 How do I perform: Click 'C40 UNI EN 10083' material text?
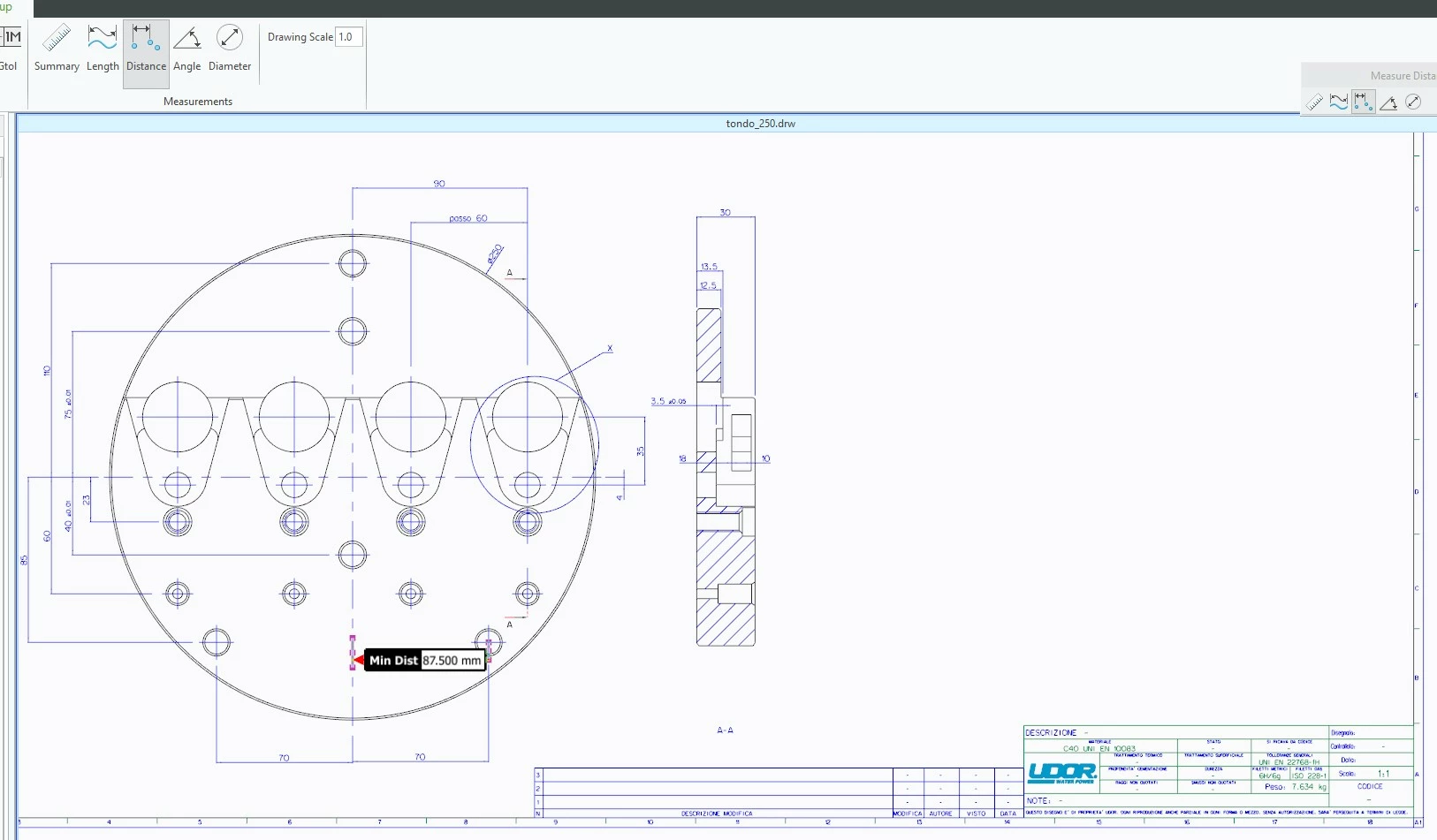click(1099, 749)
